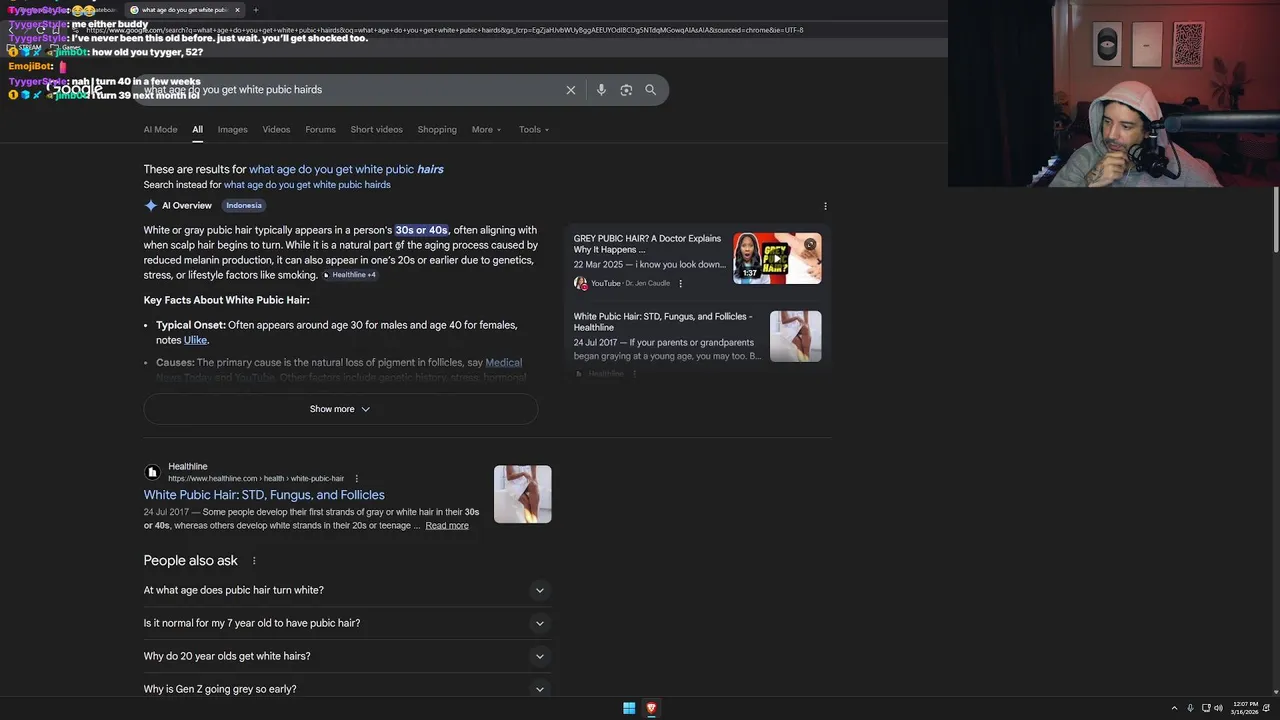1280x720 pixels.
Task: Click the AI Overview sparkle icon
Action: pos(151,206)
